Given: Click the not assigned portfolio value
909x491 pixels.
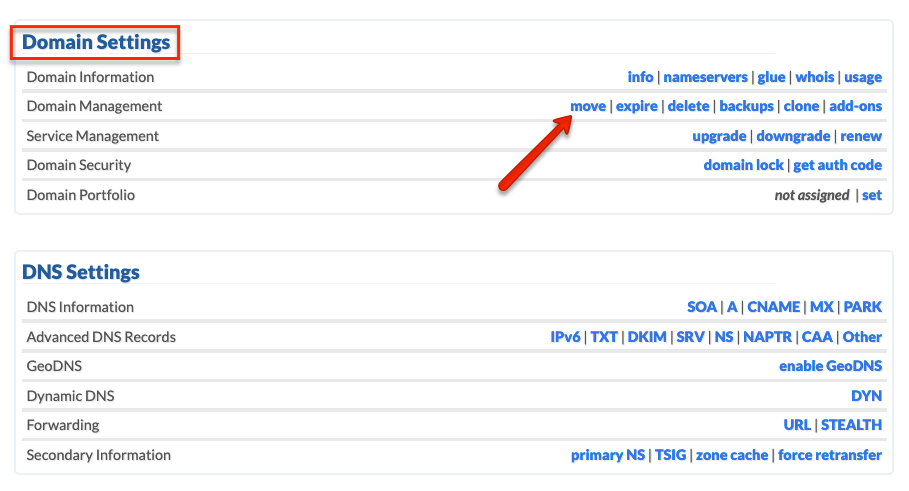Looking at the screenshot, I should 812,195.
